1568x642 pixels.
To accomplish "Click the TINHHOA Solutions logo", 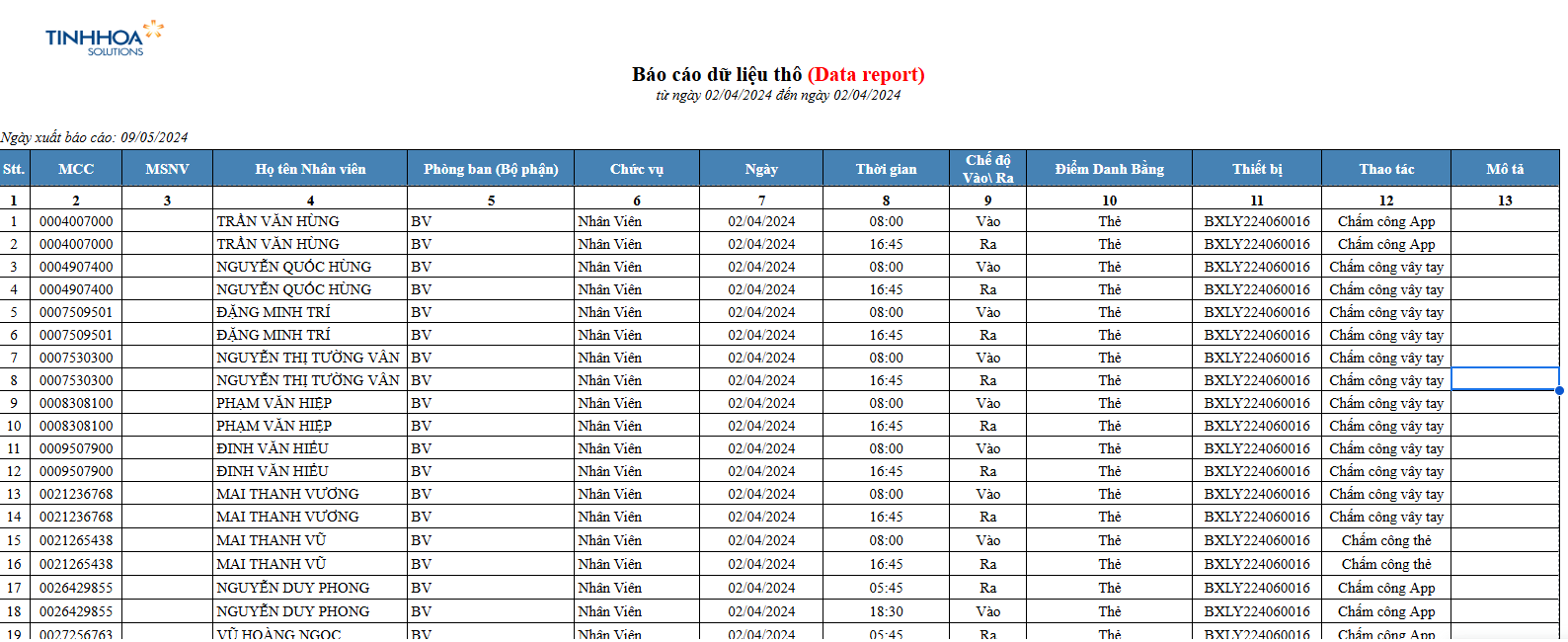I will 104,39.
